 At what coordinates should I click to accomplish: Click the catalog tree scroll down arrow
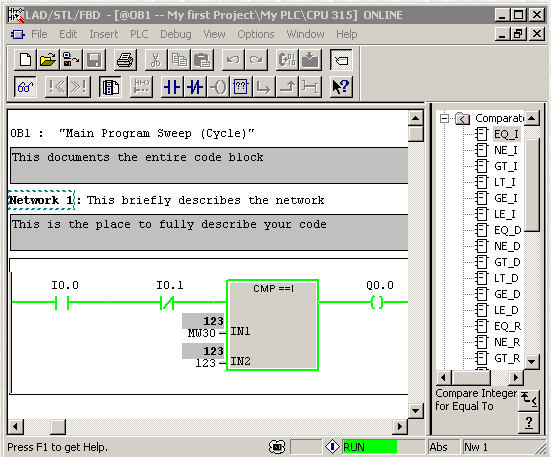[532, 361]
